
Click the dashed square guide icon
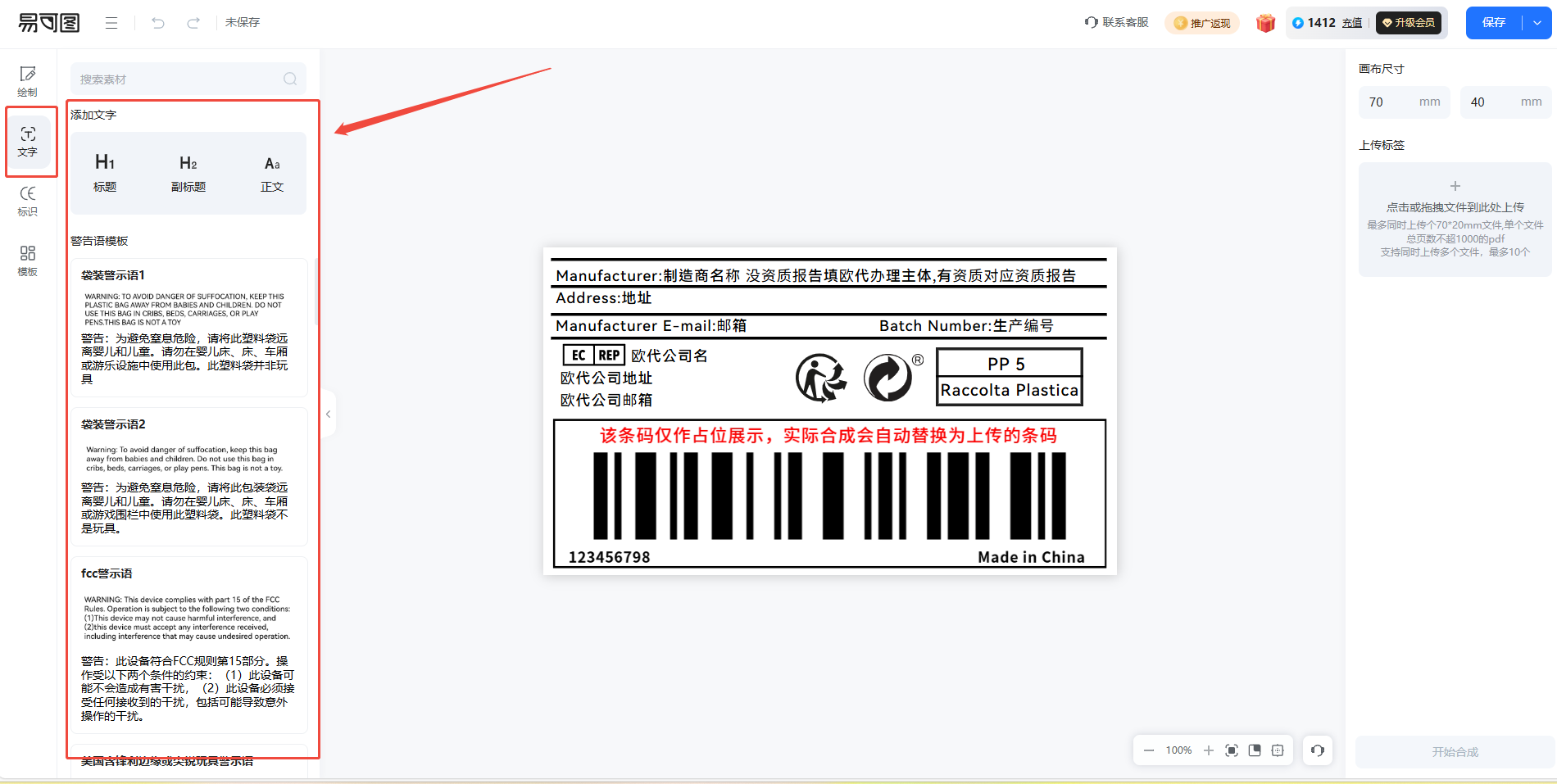click(x=1278, y=750)
